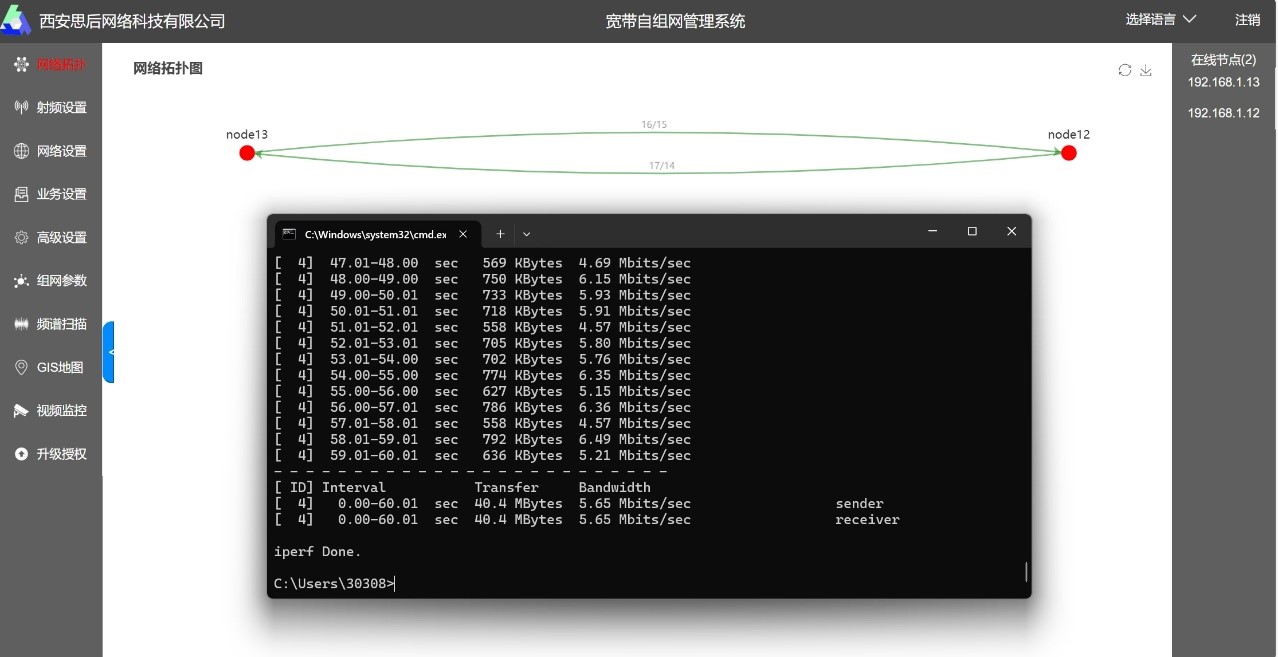Expand the cmd tab list dropdown arrow
This screenshot has width=1278, height=657.
(527, 234)
